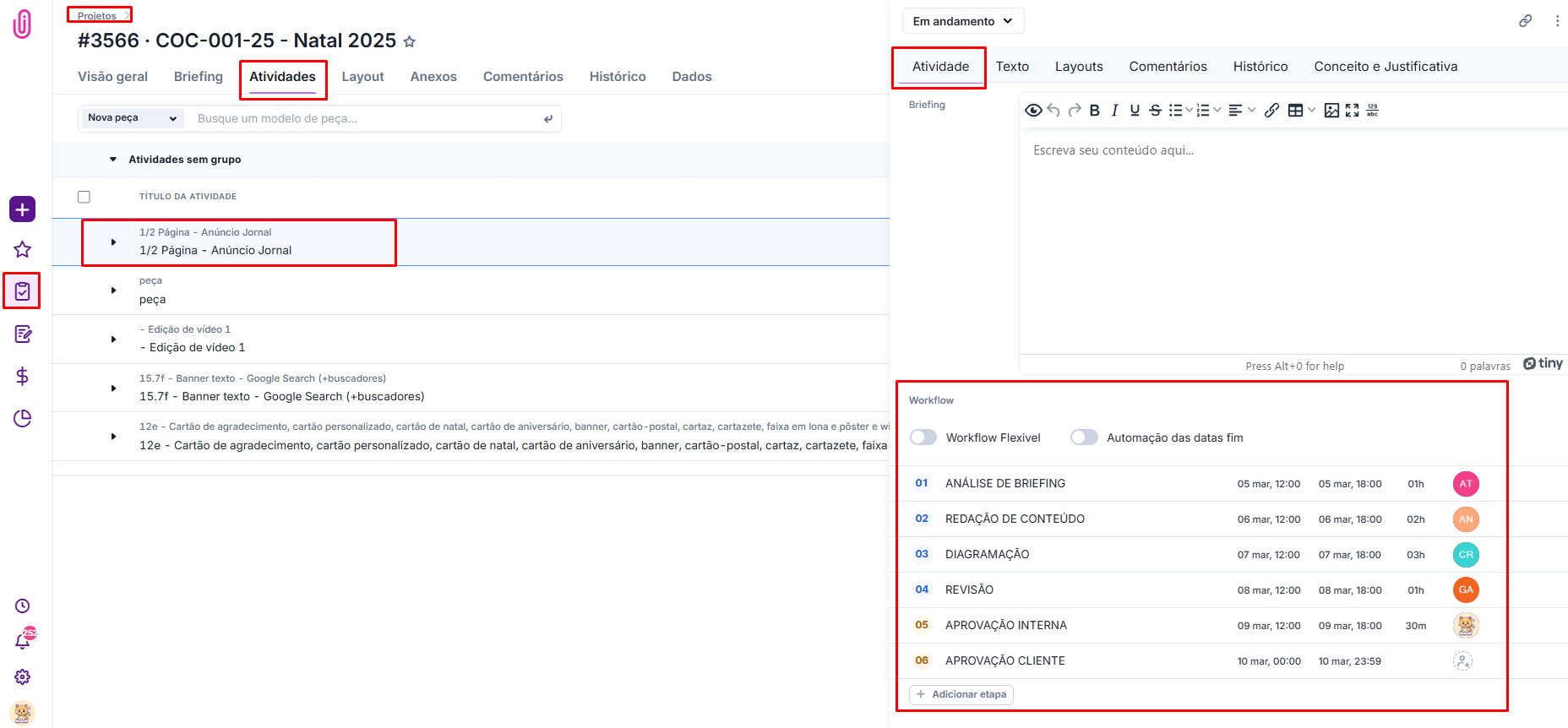
Task: Star the project Natal 2025 as favorite
Action: tap(410, 41)
